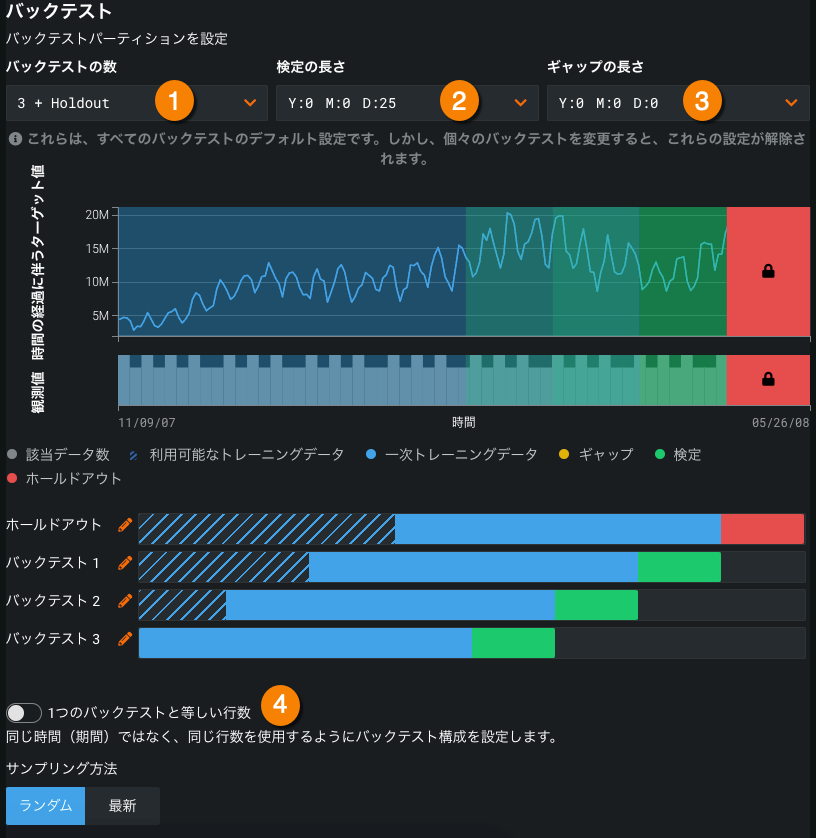Click pencil icon next to ホールドアウト

point(125,524)
